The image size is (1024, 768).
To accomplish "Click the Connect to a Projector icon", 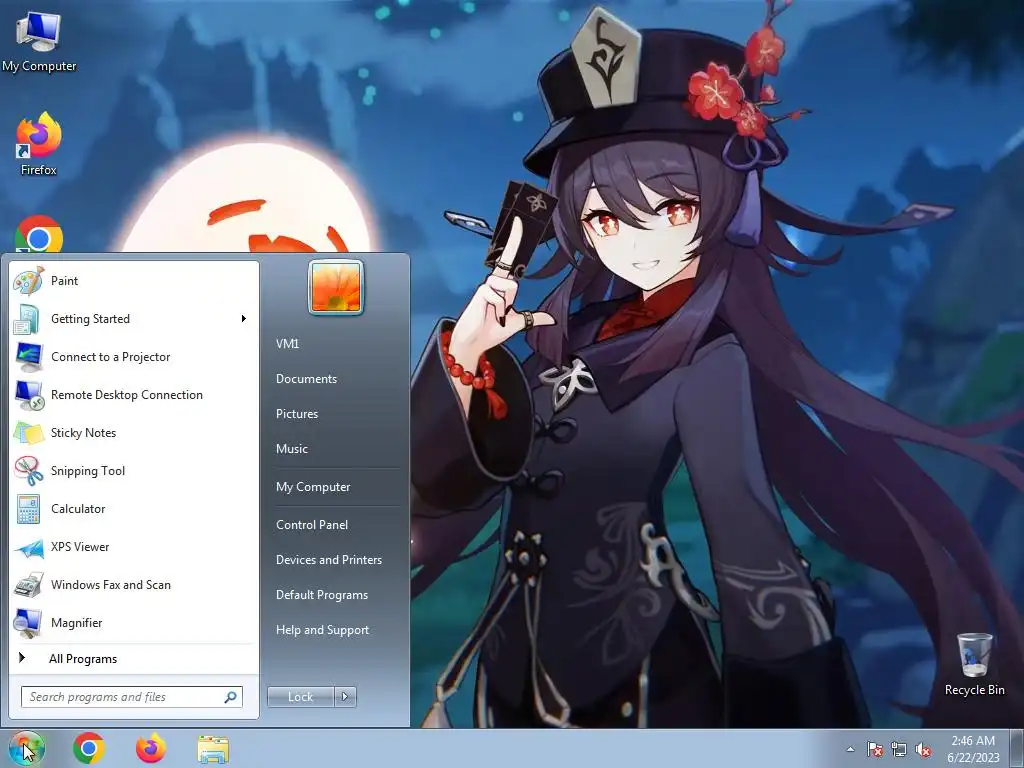I will pyautogui.click(x=28, y=357).
